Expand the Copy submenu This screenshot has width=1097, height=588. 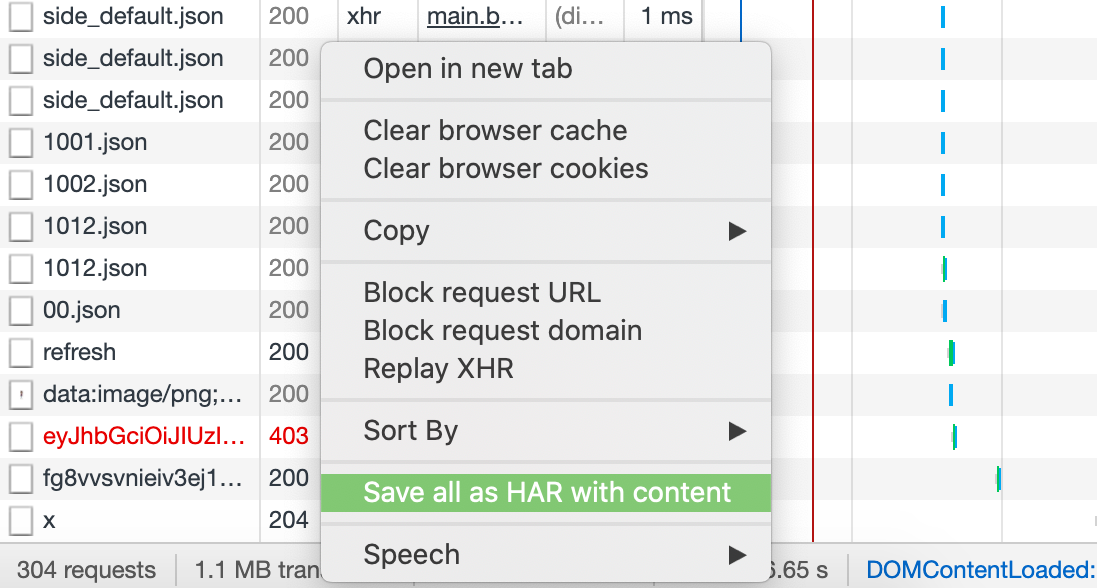546,231
